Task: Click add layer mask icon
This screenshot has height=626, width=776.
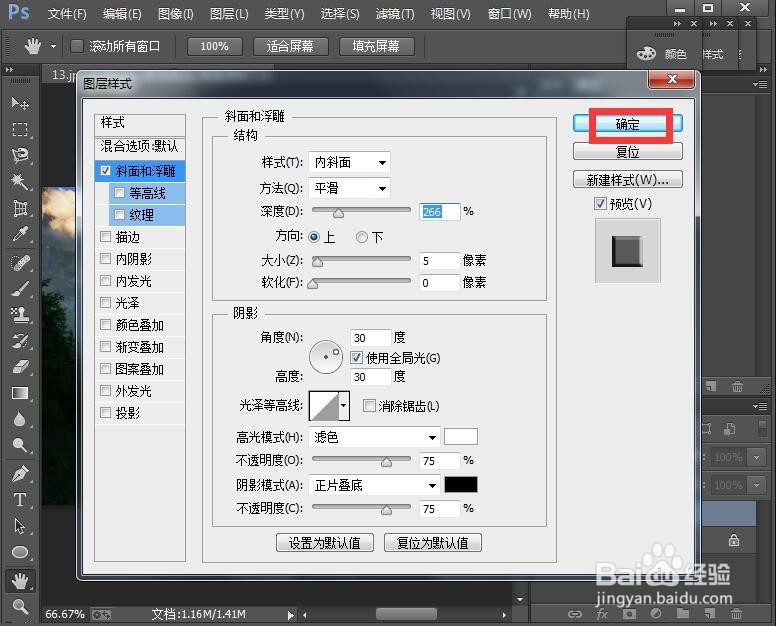Action: [x=629, y=614]
